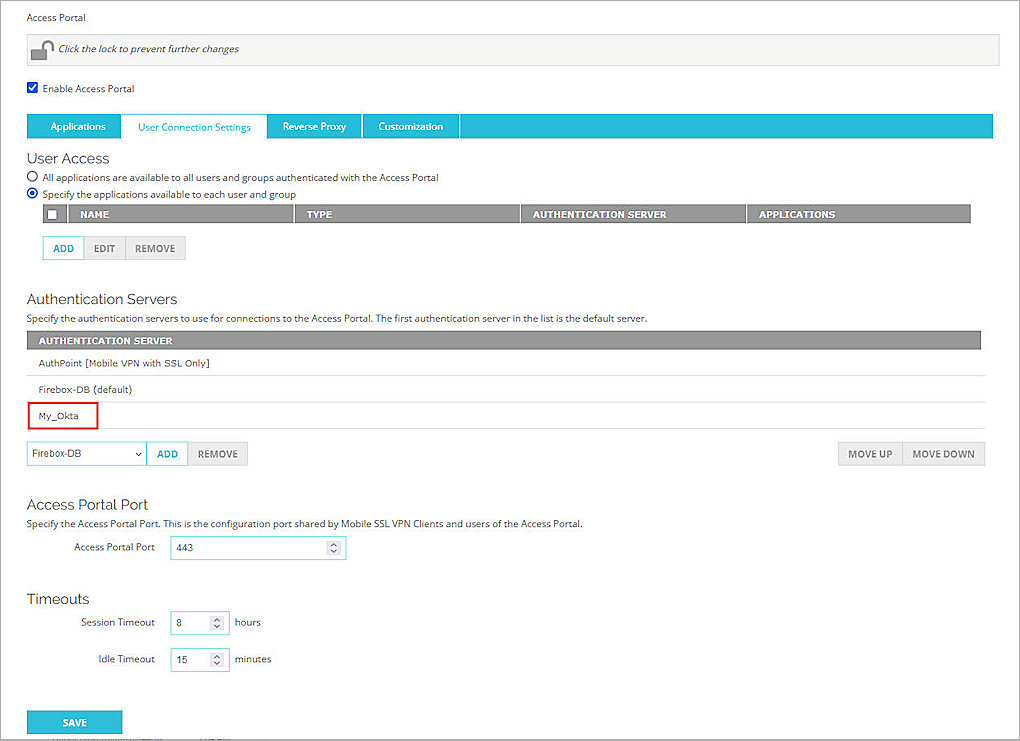Click the Access Portal Port stepper up arrow

point(333,543)
